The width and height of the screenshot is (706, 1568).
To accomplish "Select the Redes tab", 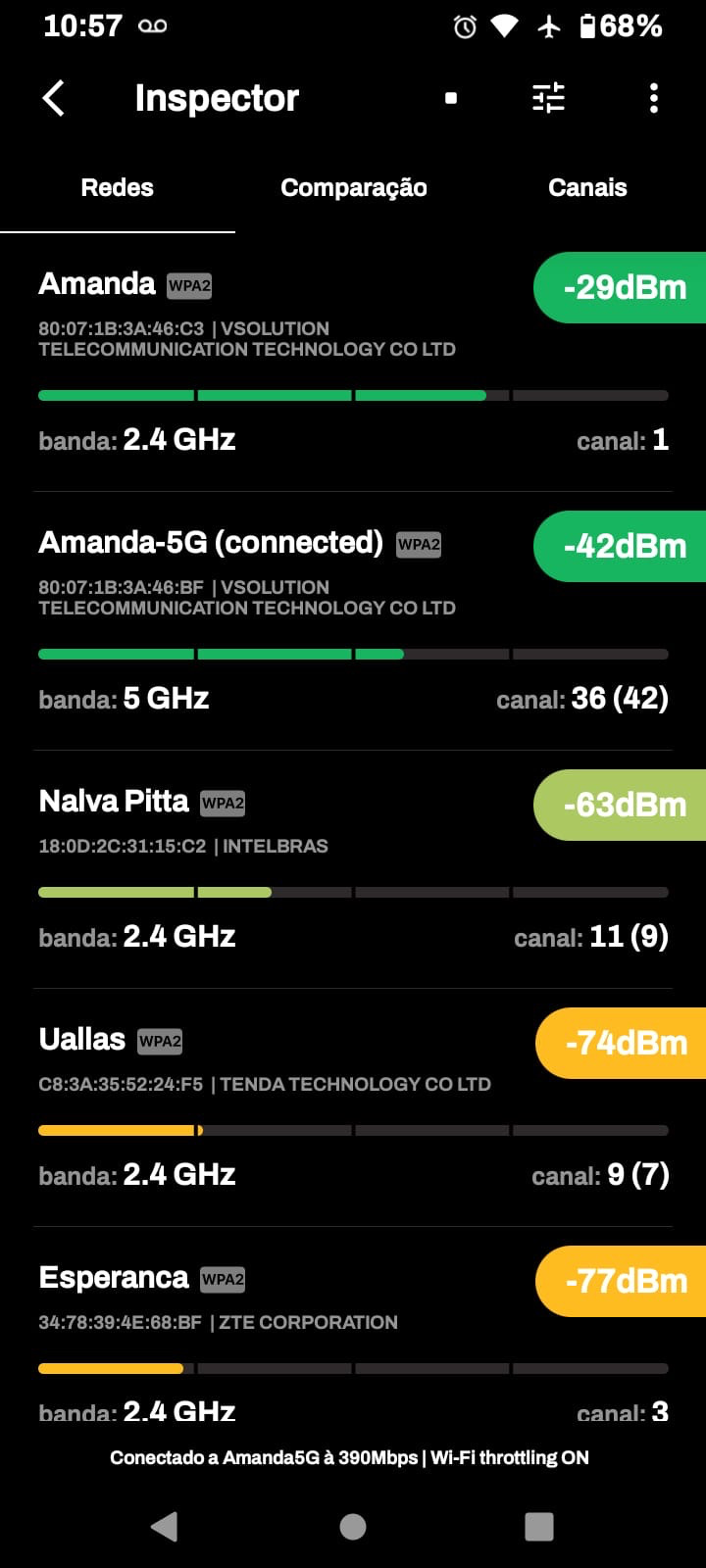I will point(118,188).
